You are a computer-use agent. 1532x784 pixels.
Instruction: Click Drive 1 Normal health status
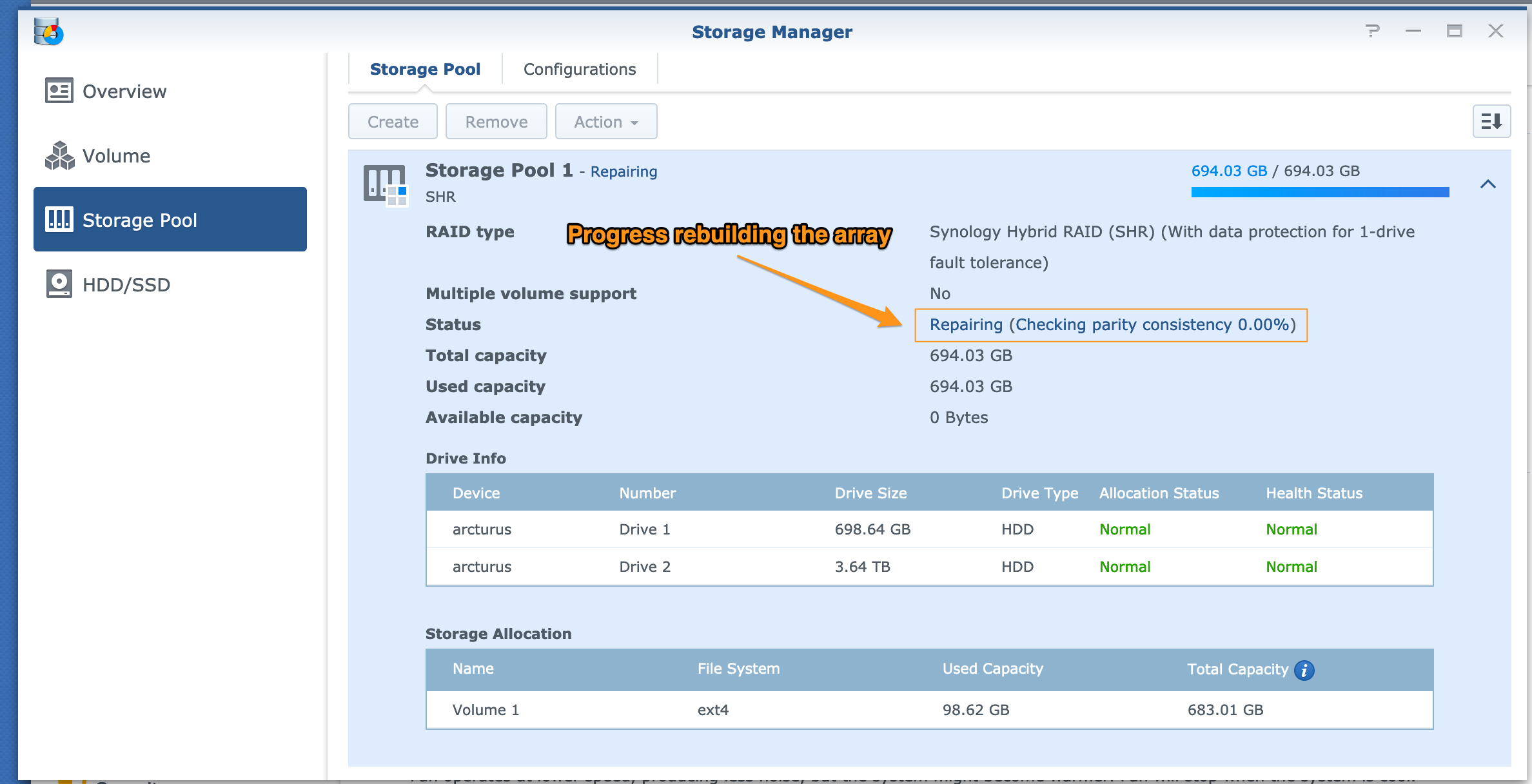point(1291,529)
